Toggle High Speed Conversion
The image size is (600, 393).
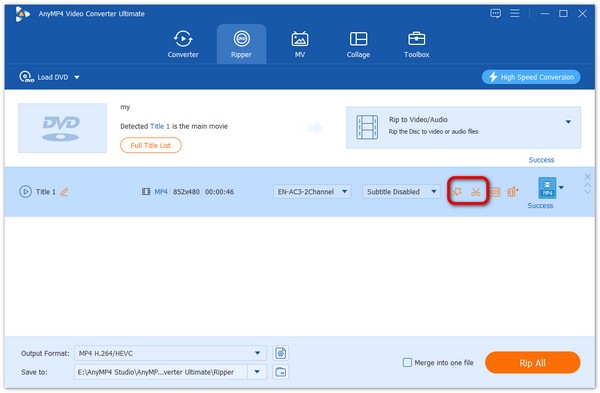(x=531, y=77)
